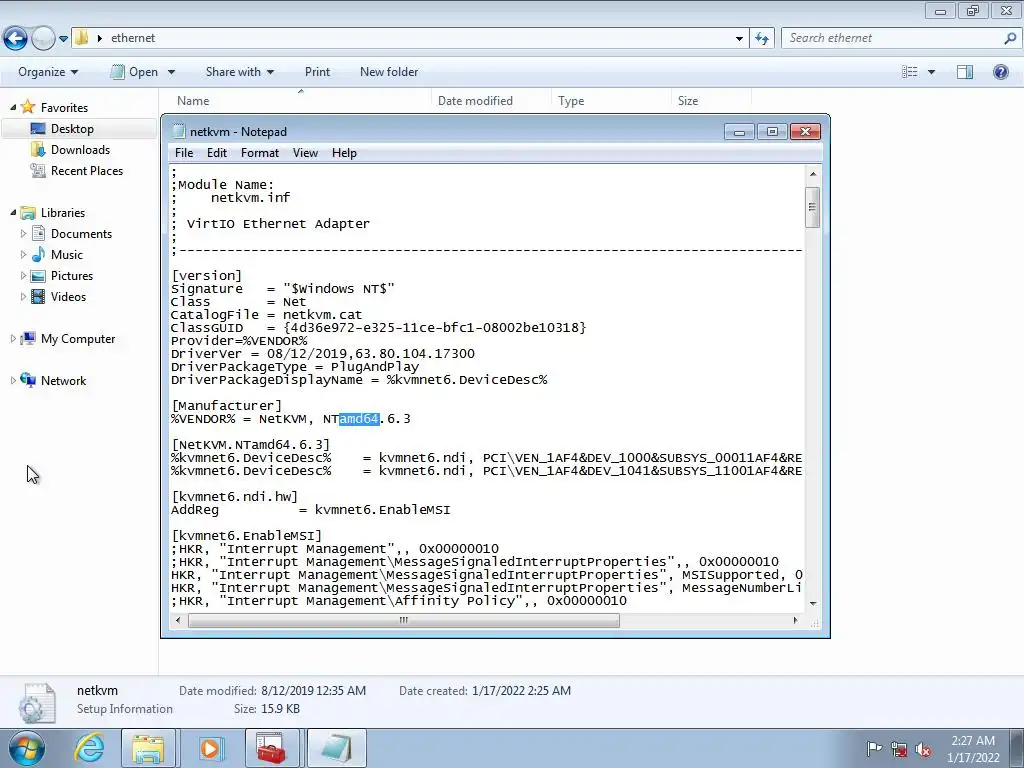
Task: Open Notepad Format menu
Action: pyautogui.click(x=259, y=153)
